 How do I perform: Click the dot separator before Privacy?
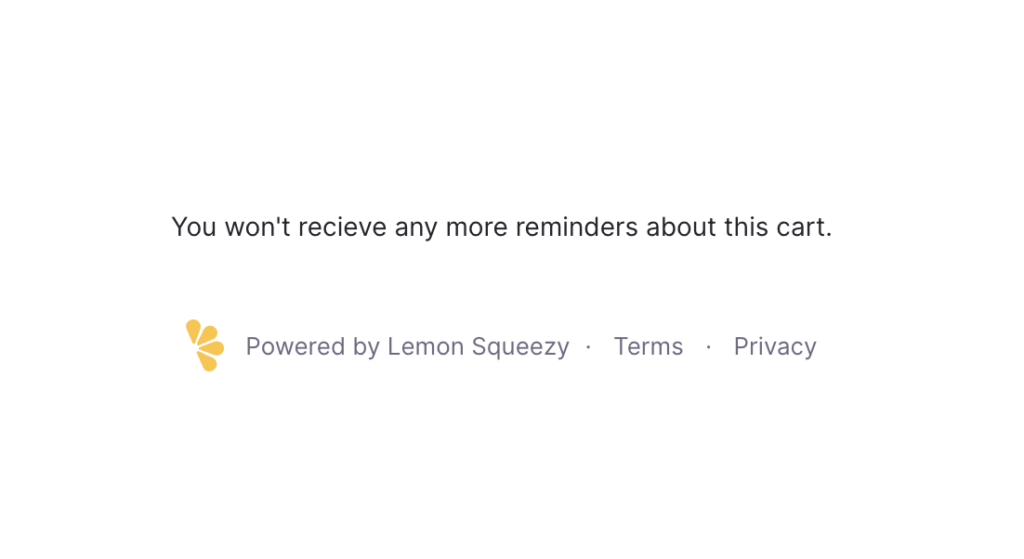pyautogui.click(x=708, y=347)
